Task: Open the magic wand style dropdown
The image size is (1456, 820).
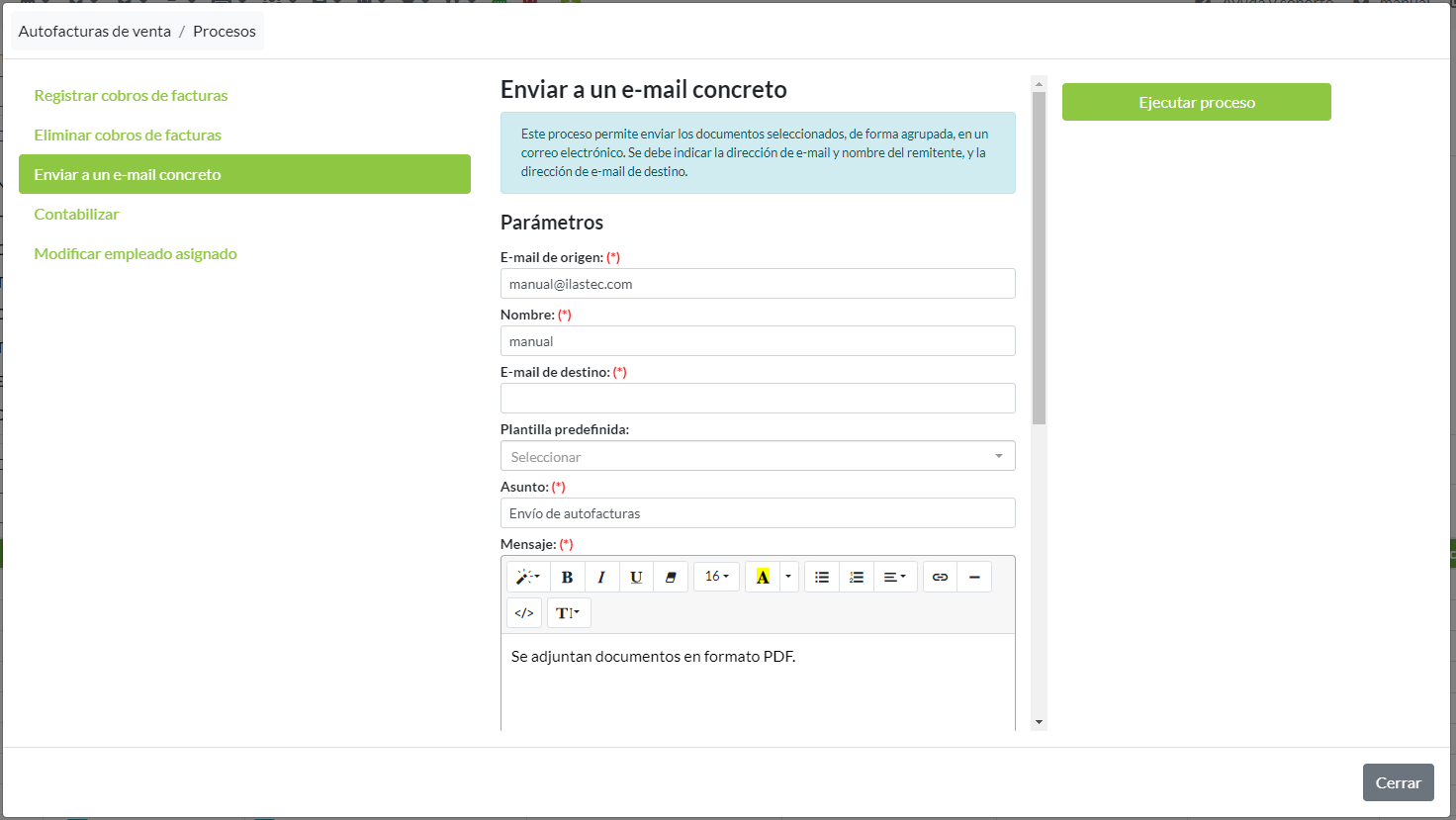Action: pos(528,577)
